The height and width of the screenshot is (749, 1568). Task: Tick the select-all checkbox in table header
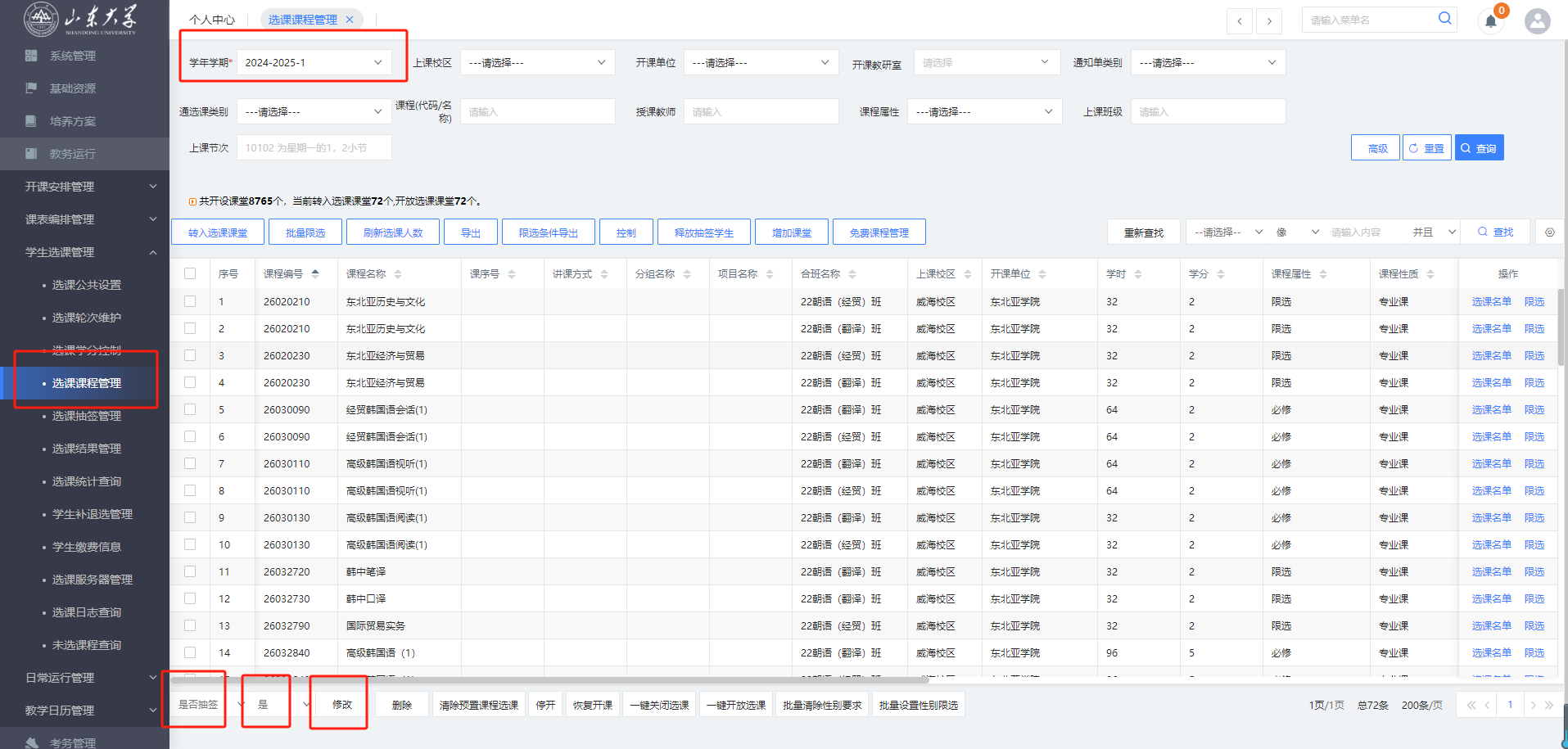coord(190,274)
